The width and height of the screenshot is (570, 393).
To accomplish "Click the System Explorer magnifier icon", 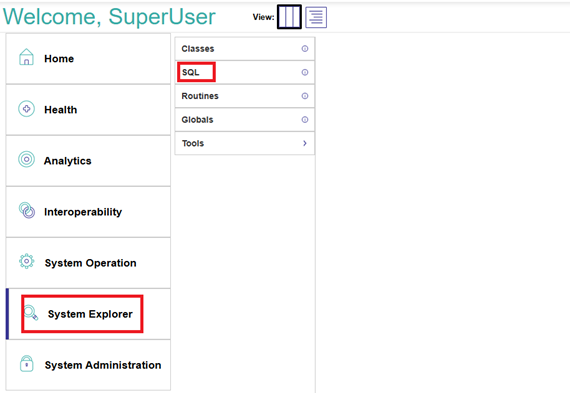I will tap(31, 313).
